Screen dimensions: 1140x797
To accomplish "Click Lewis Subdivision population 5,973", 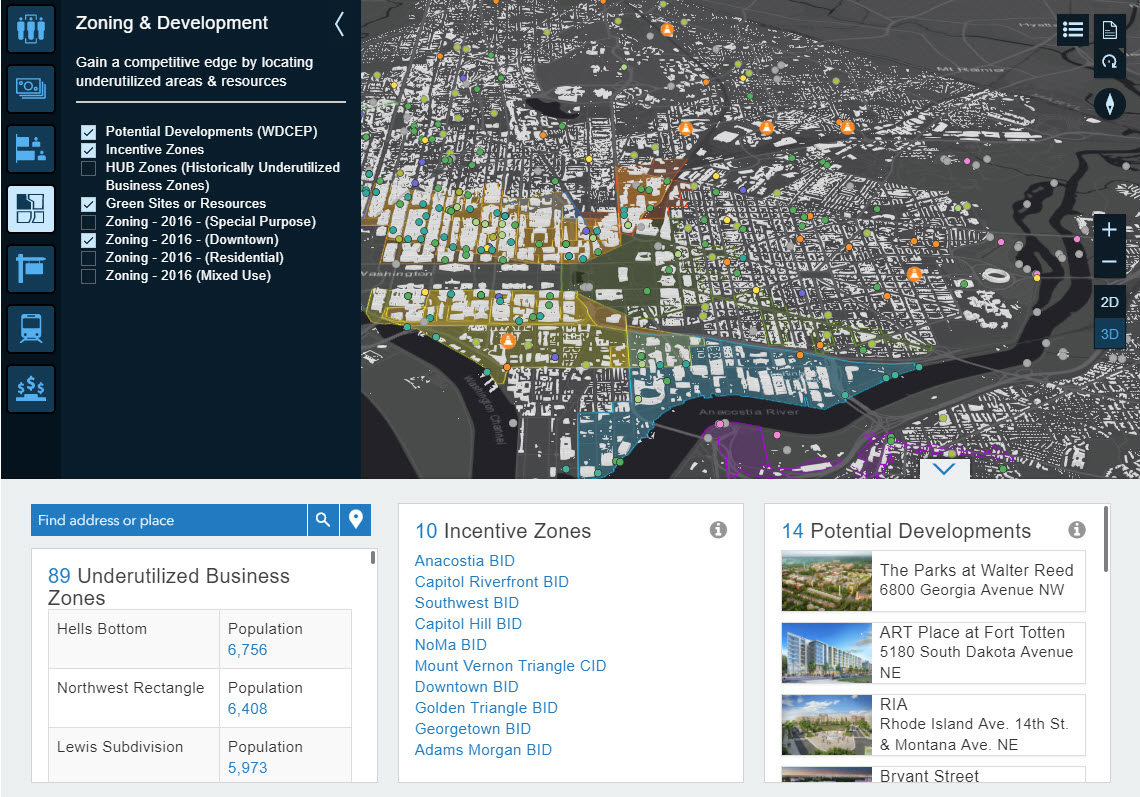I will tap(247, 768).
